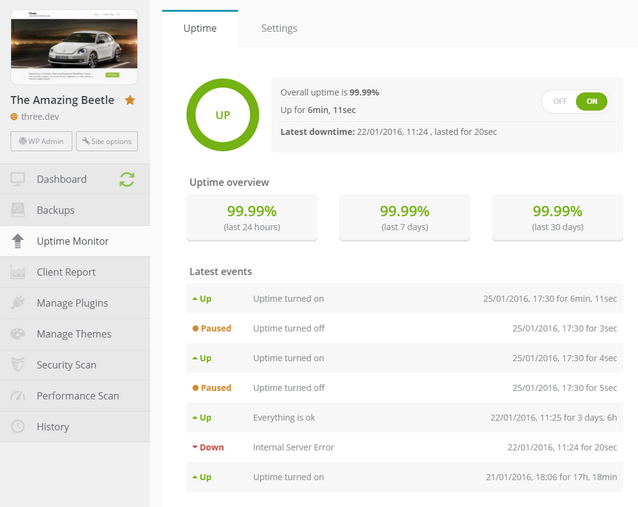Click the Performance Scan gauge icon
The width and height of the screenshot is (638, 507).
(x=18, y=396)
